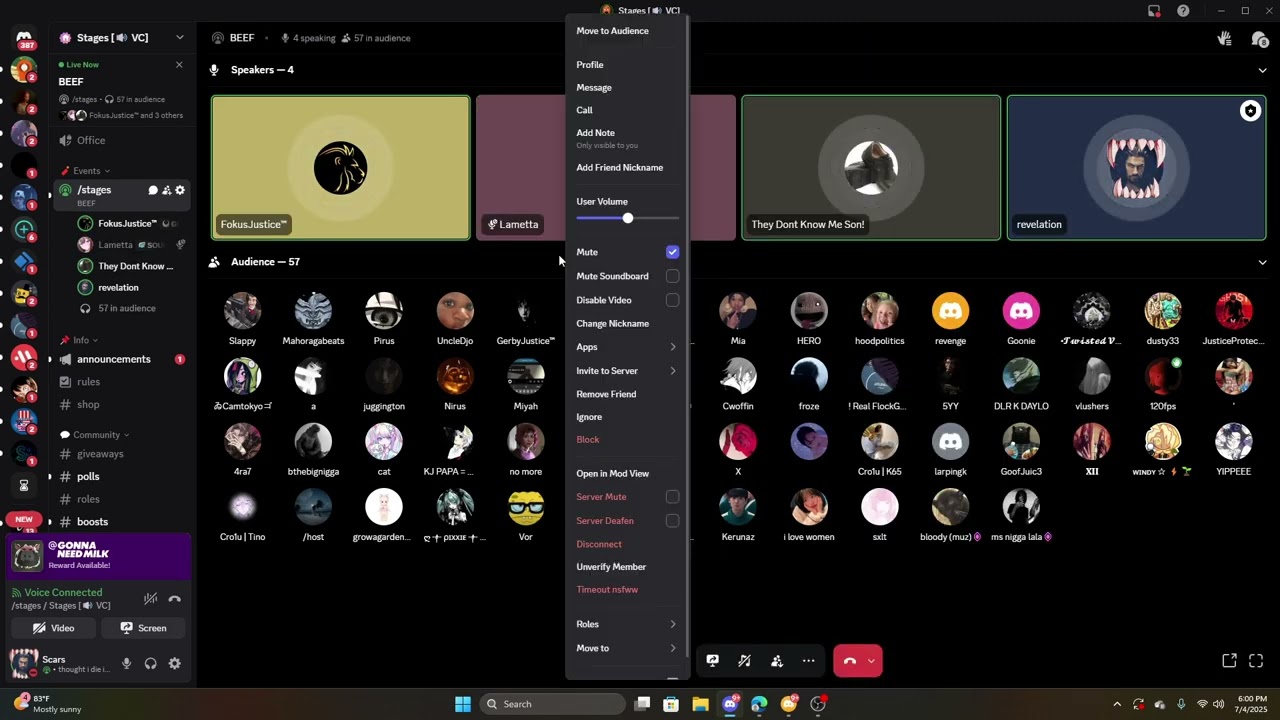Screen dimensions: 1280x720
Task: Mute microphone in user panel
Action: coord(126,663)
